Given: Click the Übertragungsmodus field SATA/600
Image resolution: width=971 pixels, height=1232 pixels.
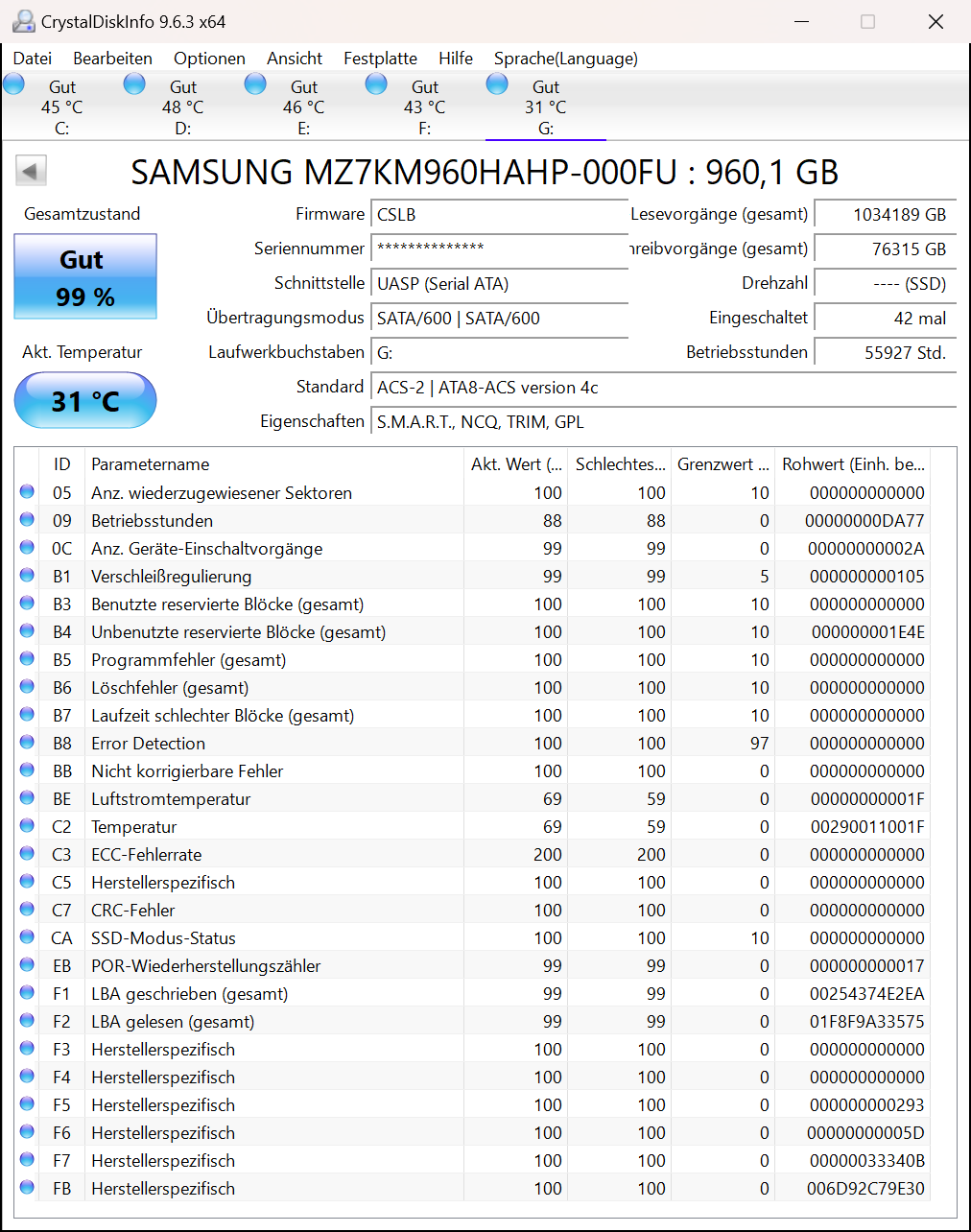Looking at the screenshot, I should coord(500,318).
